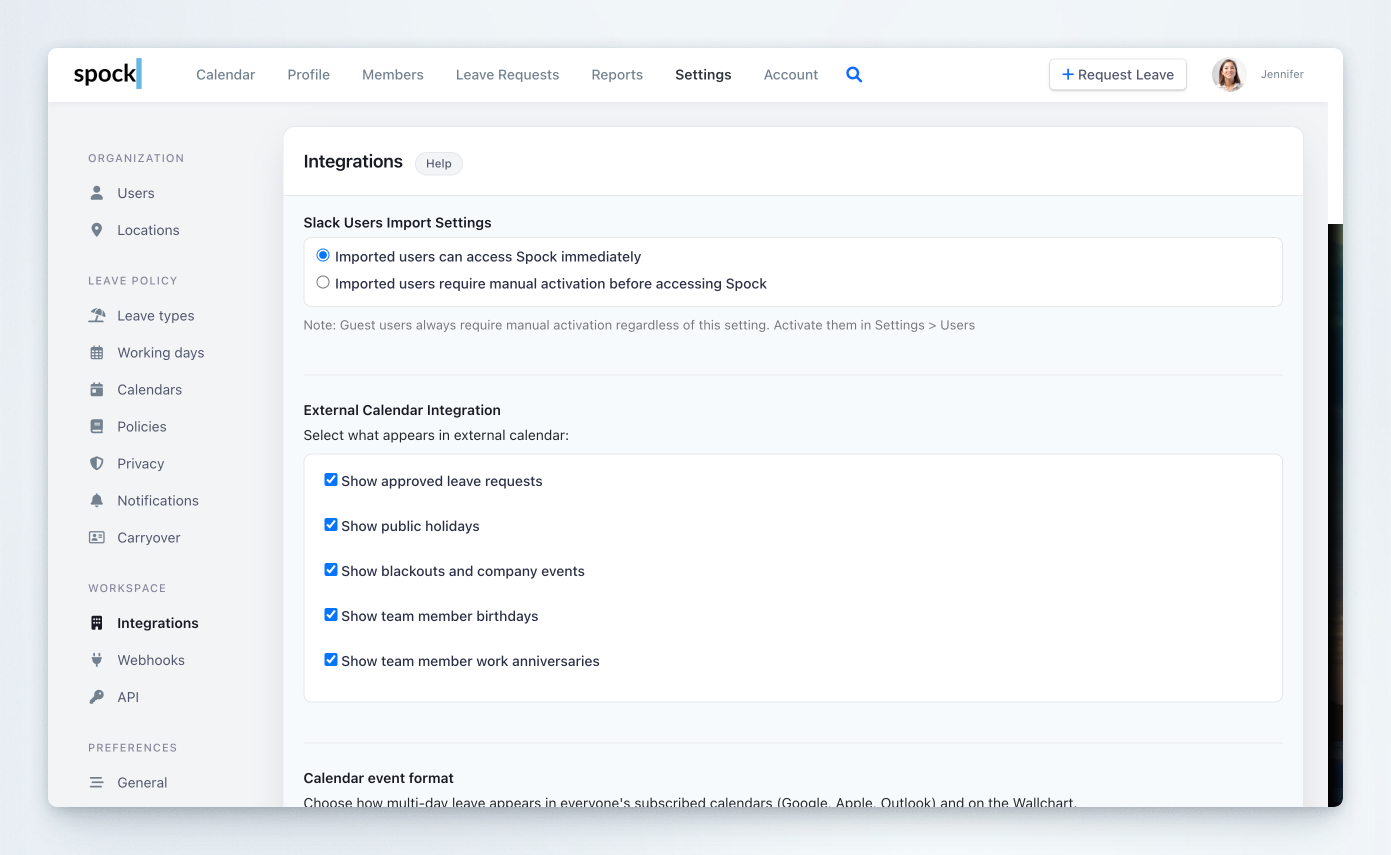Click the Request Leave button

(x=1118, y=75)
